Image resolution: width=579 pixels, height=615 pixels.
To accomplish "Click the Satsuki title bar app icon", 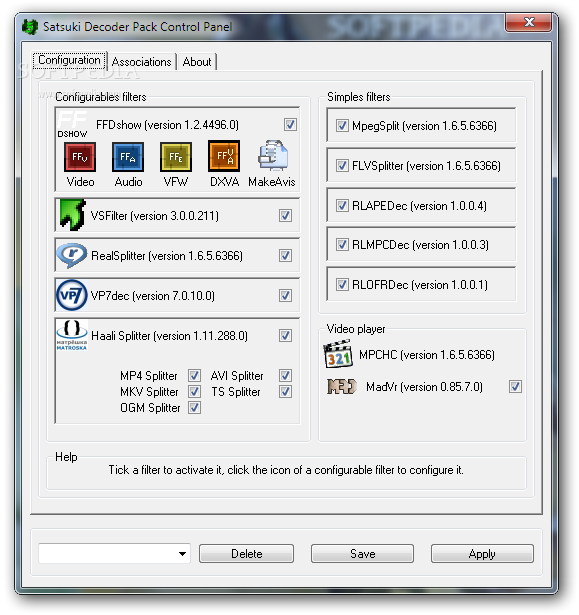I will tap(30, 27).
